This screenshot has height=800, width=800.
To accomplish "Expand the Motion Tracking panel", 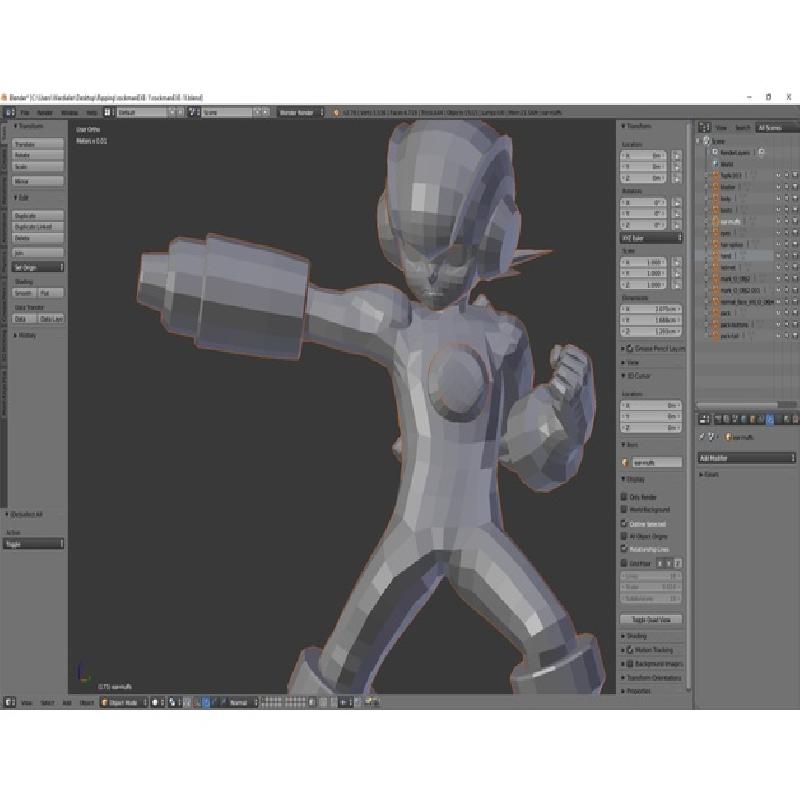I will coord(654,649).
